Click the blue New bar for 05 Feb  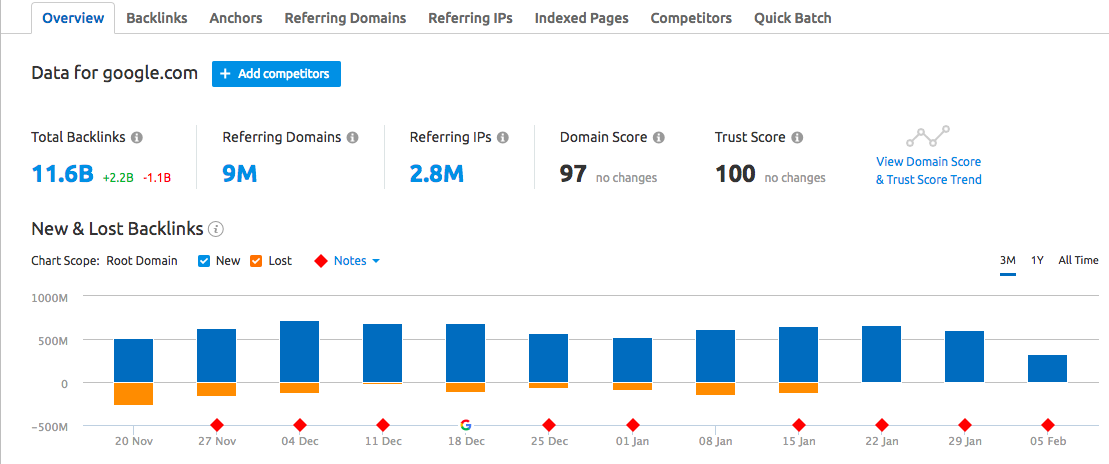coord(1047,369)
